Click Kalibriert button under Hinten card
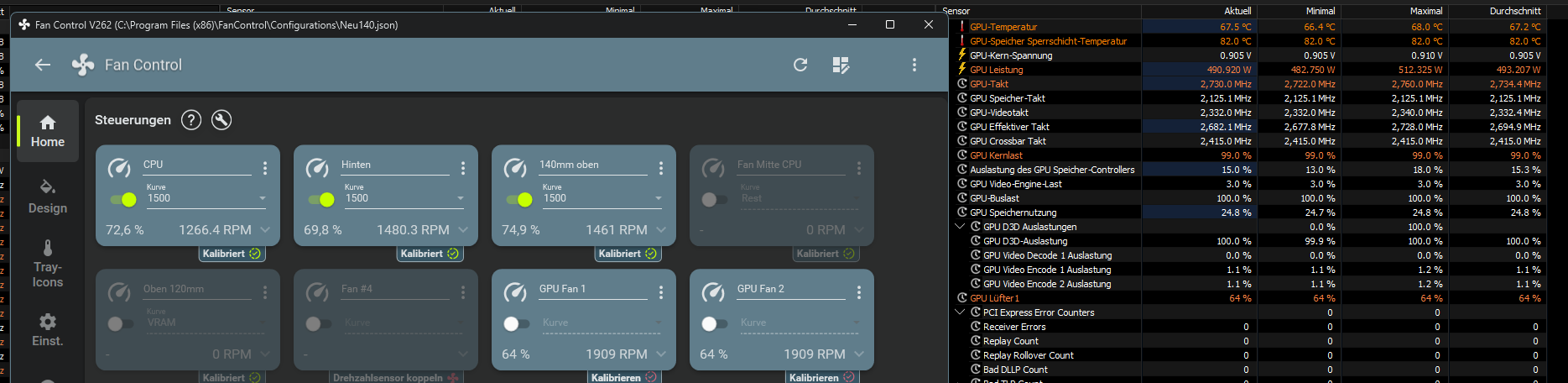Viewport: 1568px width, 383px height. (430, 254)
